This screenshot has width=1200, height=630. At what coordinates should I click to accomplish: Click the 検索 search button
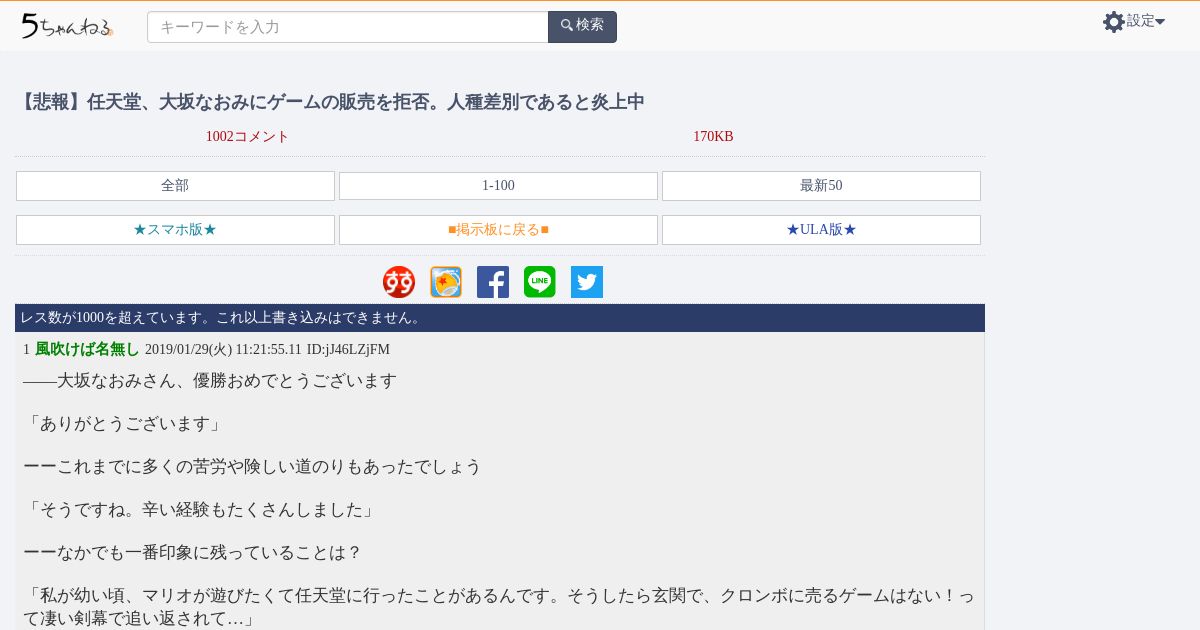point(582,27)
